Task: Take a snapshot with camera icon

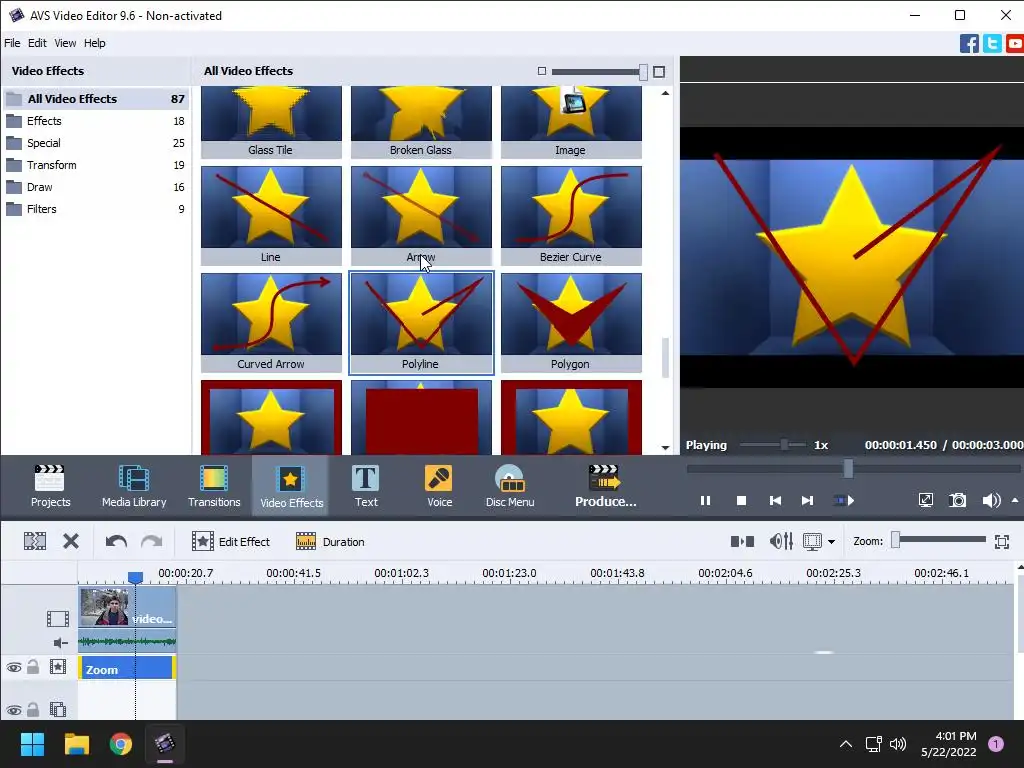Action: 957,501
